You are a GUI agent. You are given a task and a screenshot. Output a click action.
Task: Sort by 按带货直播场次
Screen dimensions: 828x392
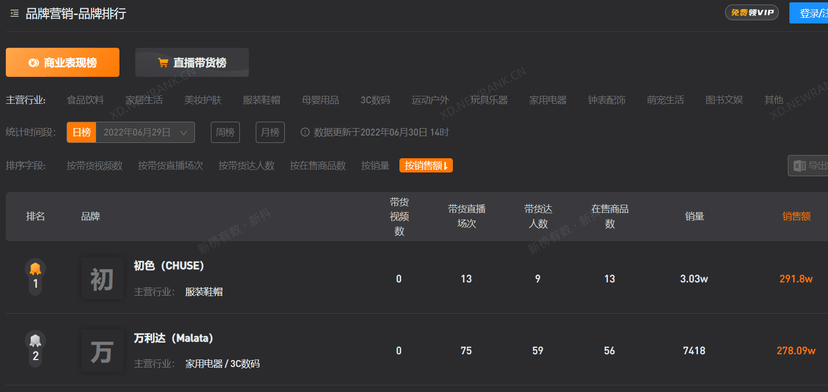click(171, 166)
